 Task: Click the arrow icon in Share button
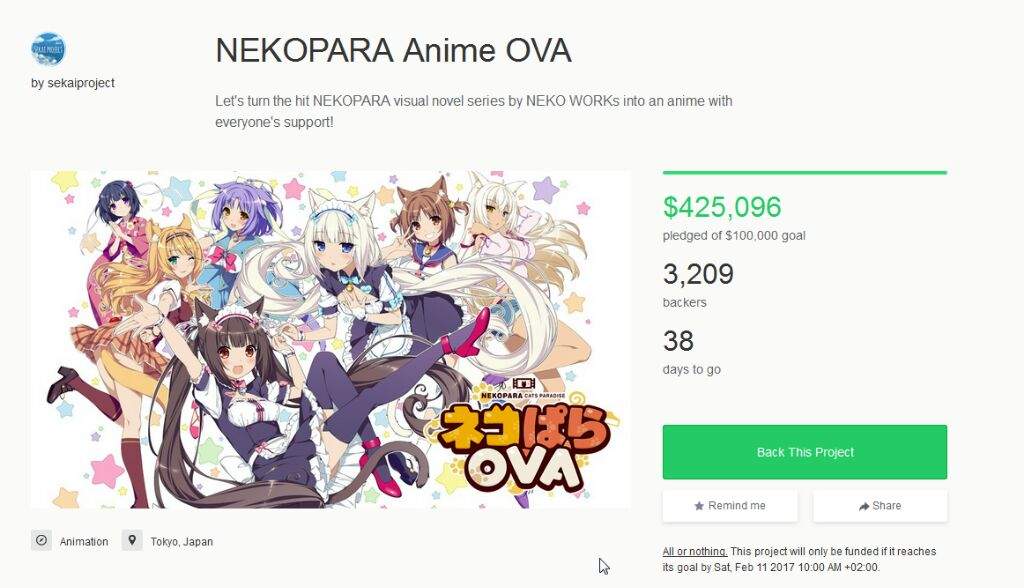pyautogui.click(x=864, y=506)
